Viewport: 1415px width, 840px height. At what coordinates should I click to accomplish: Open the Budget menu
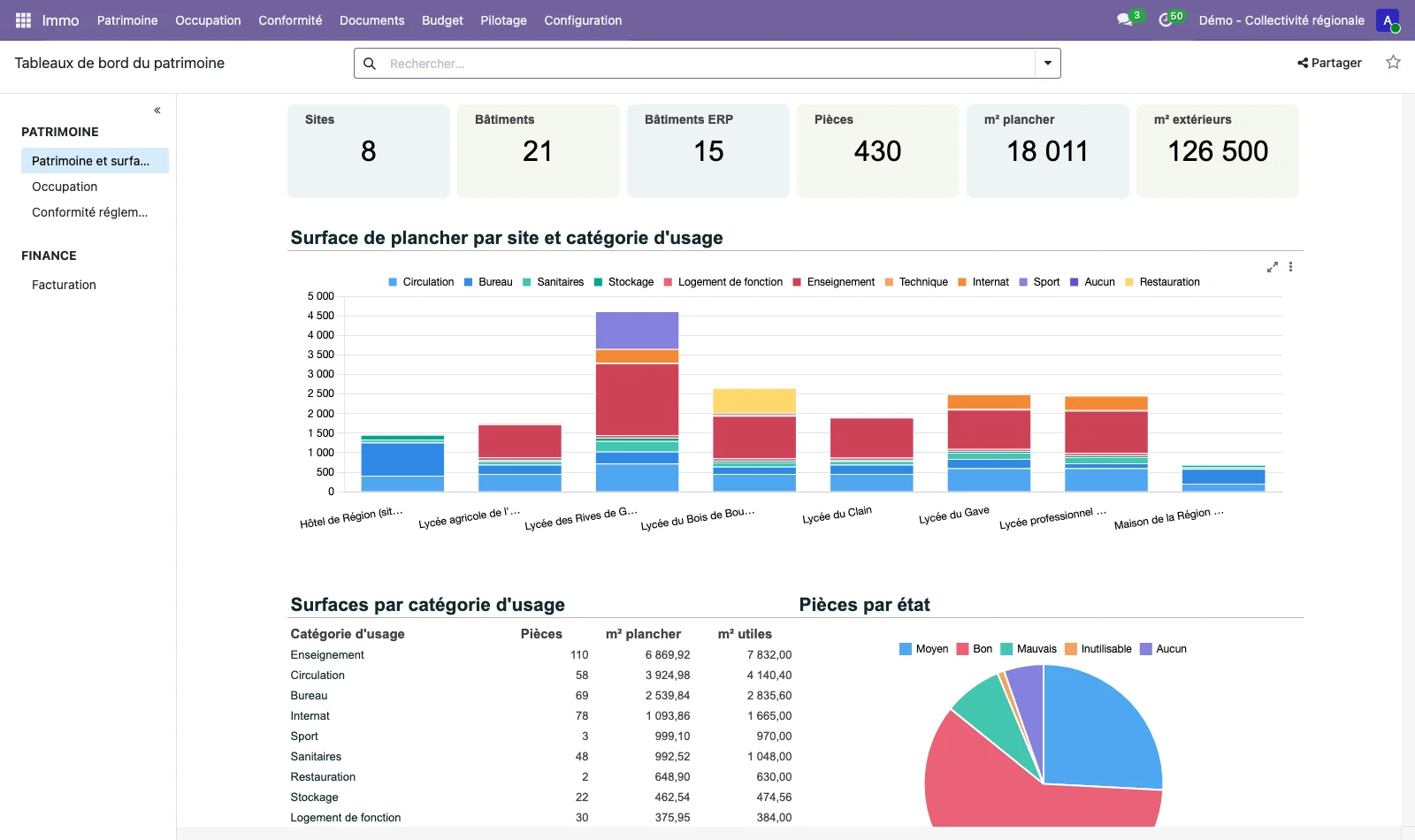click(x=442, y=20)
